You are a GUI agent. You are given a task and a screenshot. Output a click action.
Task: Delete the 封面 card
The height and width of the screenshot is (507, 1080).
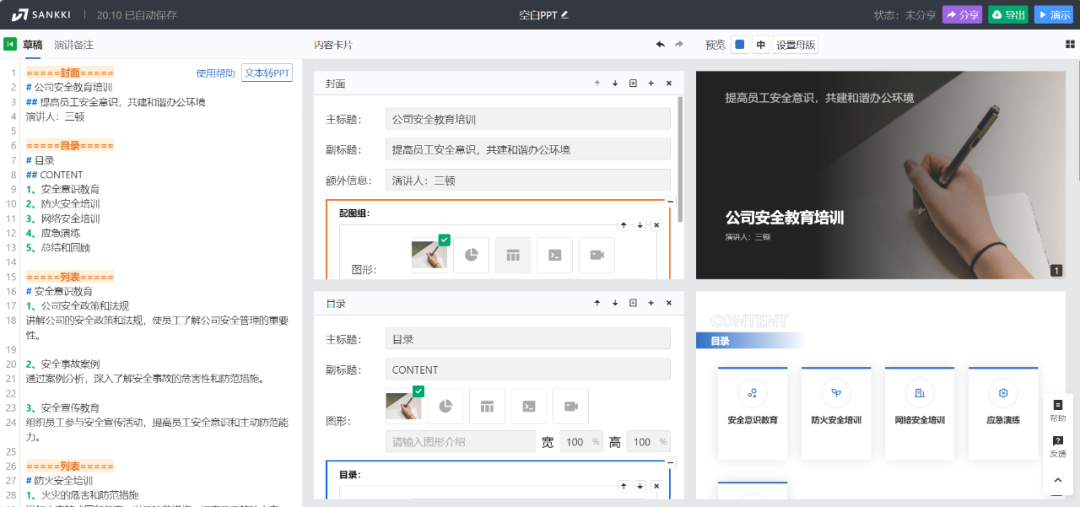(669, 83)
